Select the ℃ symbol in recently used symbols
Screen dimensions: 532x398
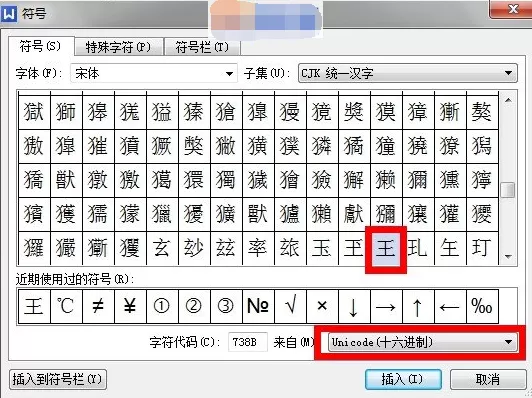tap(66, 306)
